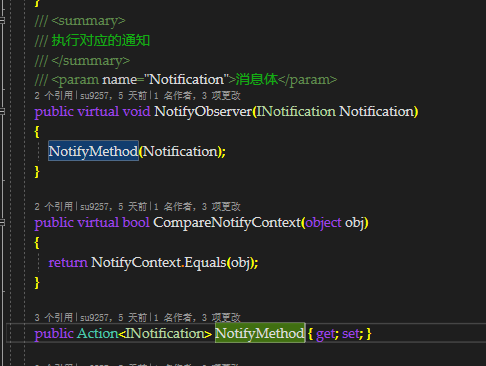Click the 'get' accessor keyword
Viewport: 486px width, 366px height.
[x=325, y=334]
